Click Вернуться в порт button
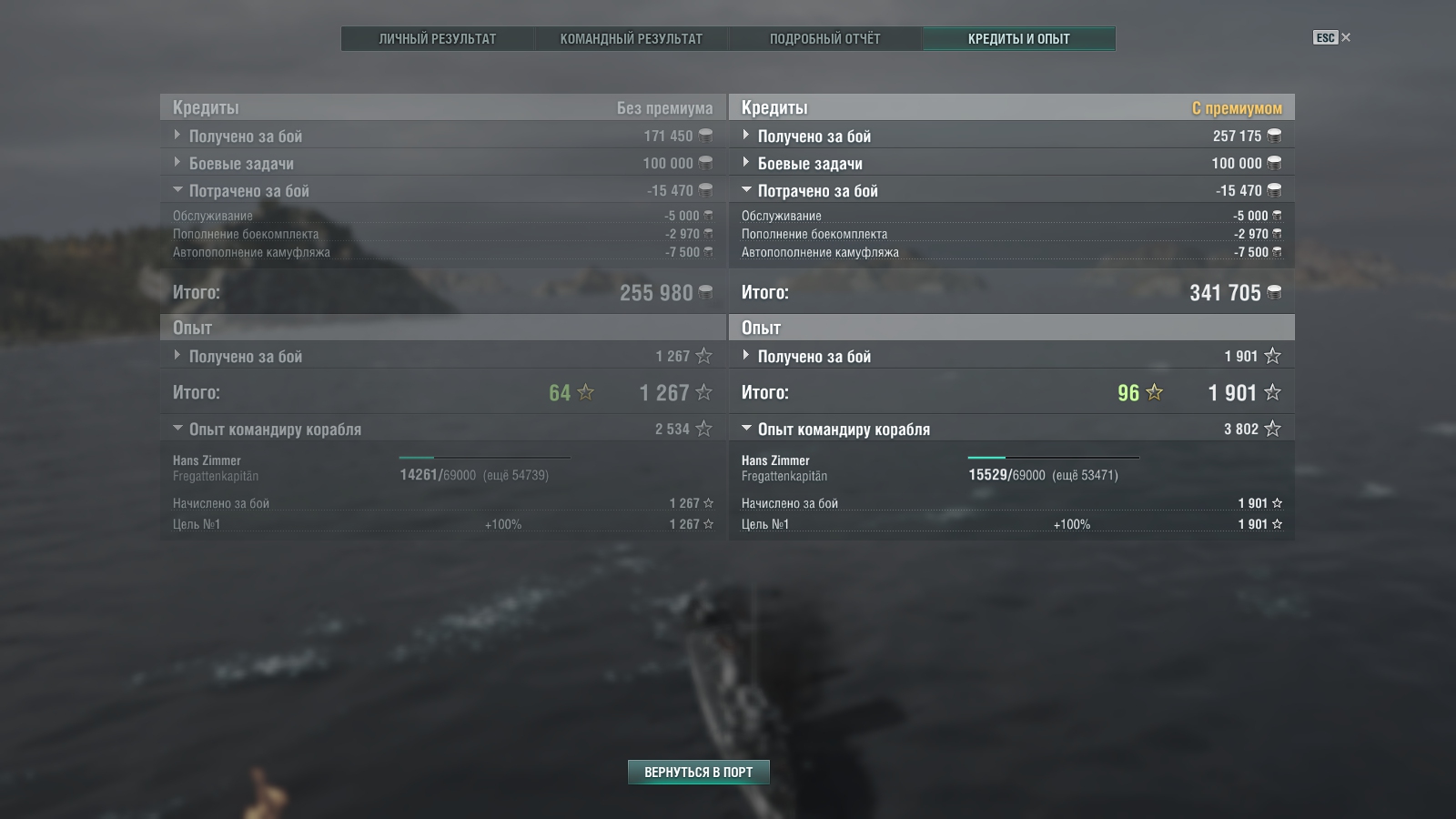The height and width of the screenshot is (819, 1456). [x=699, y=772]
